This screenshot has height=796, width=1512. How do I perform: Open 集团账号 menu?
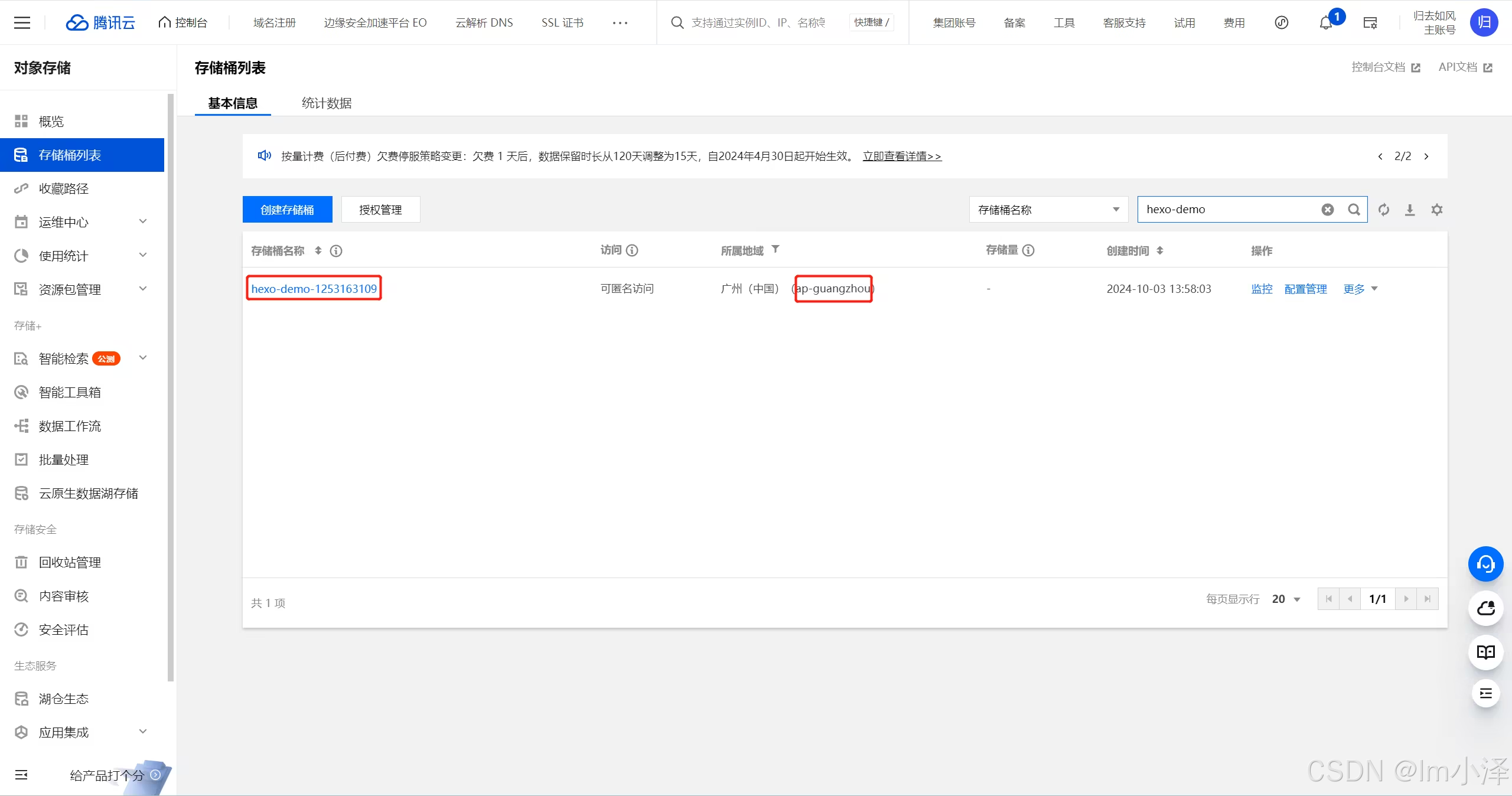pyautogui.click(x=954, y=22)
